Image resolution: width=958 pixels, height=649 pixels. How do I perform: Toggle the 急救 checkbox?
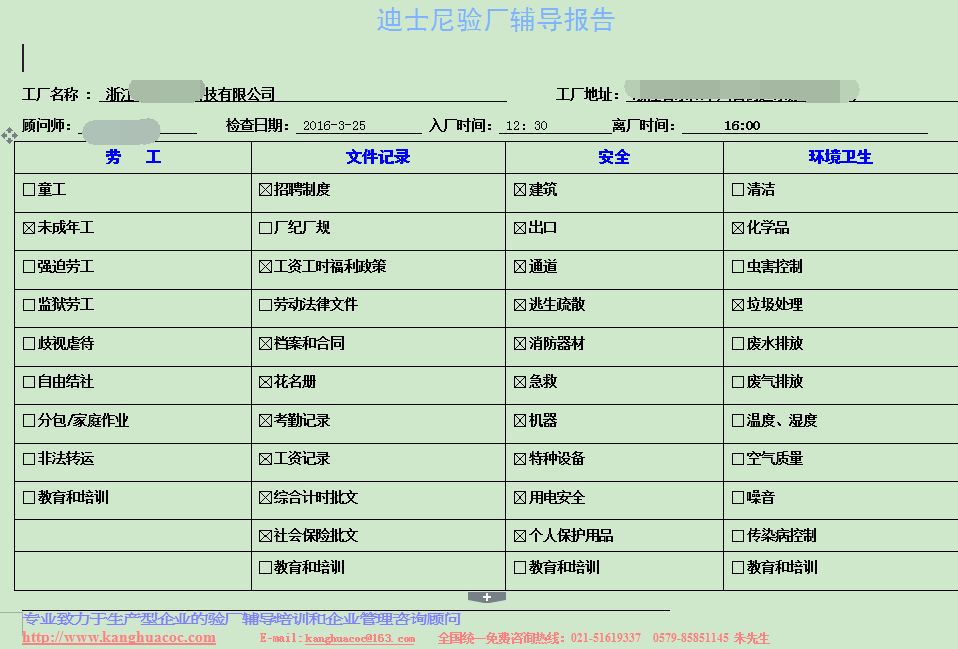click(x=520, y=383)
